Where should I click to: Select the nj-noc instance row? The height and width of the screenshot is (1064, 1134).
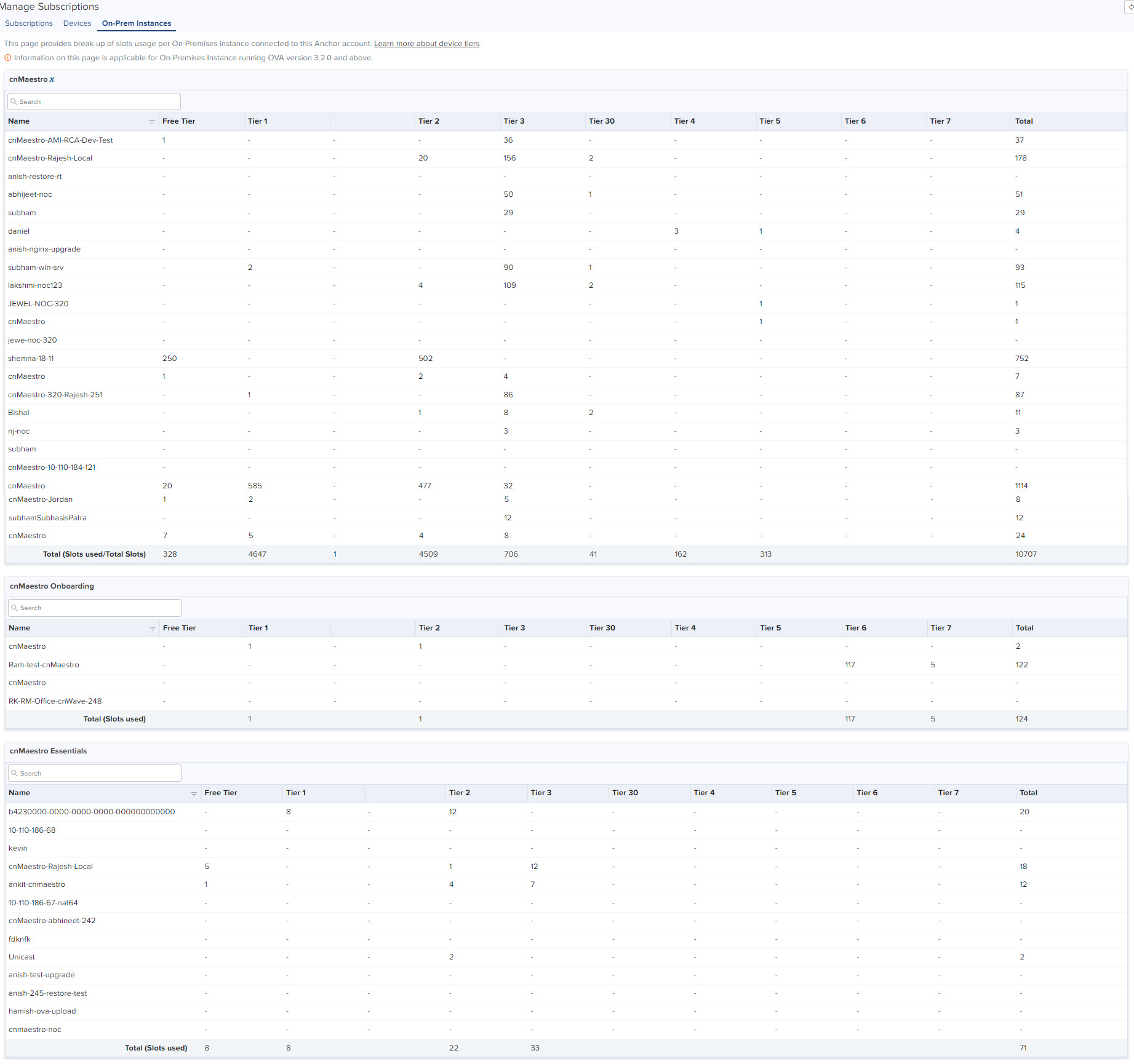point(566,431)
